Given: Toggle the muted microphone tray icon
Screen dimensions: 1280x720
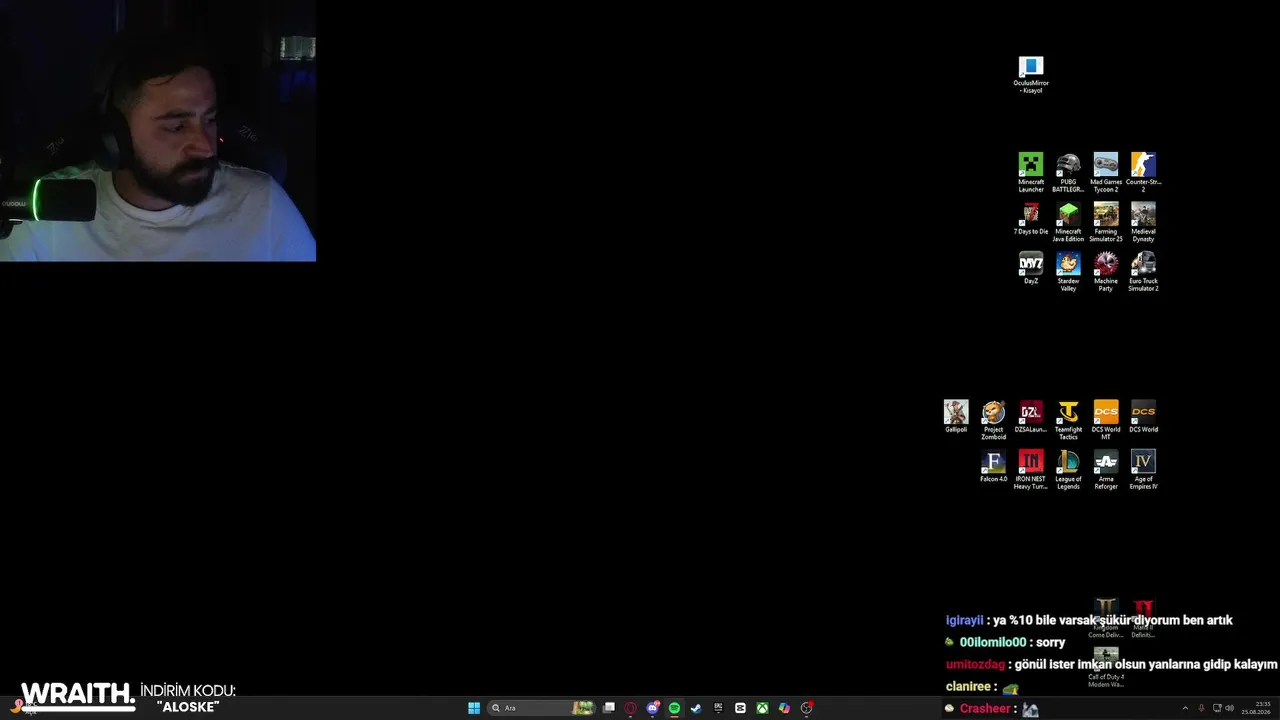Looking at the screenshot, I should pyautogui.click(x=1201, y=708).
